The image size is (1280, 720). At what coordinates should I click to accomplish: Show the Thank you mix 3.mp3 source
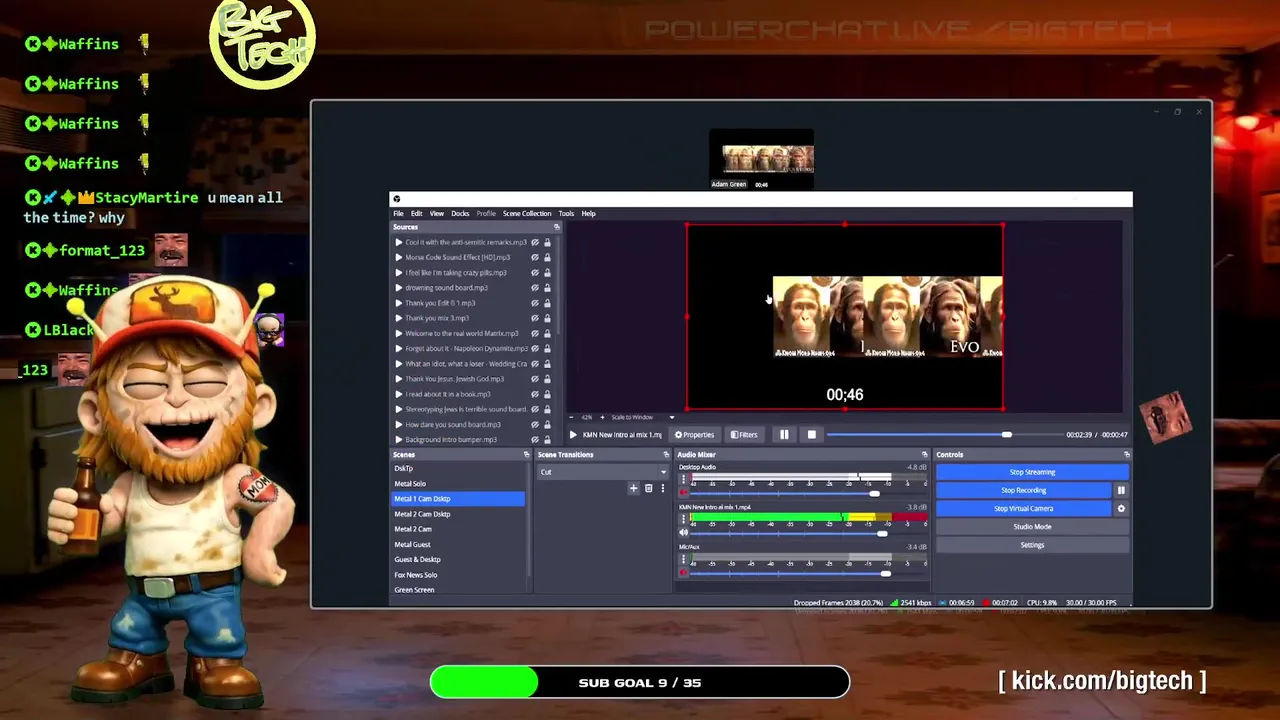pos(535,318)
